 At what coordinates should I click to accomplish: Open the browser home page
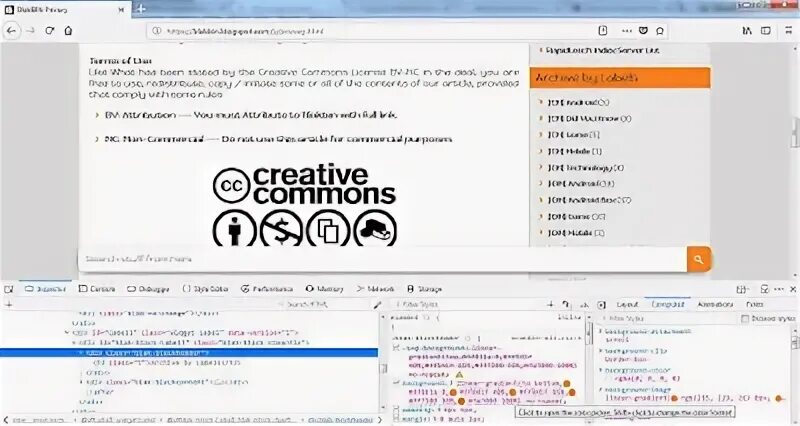68,31
